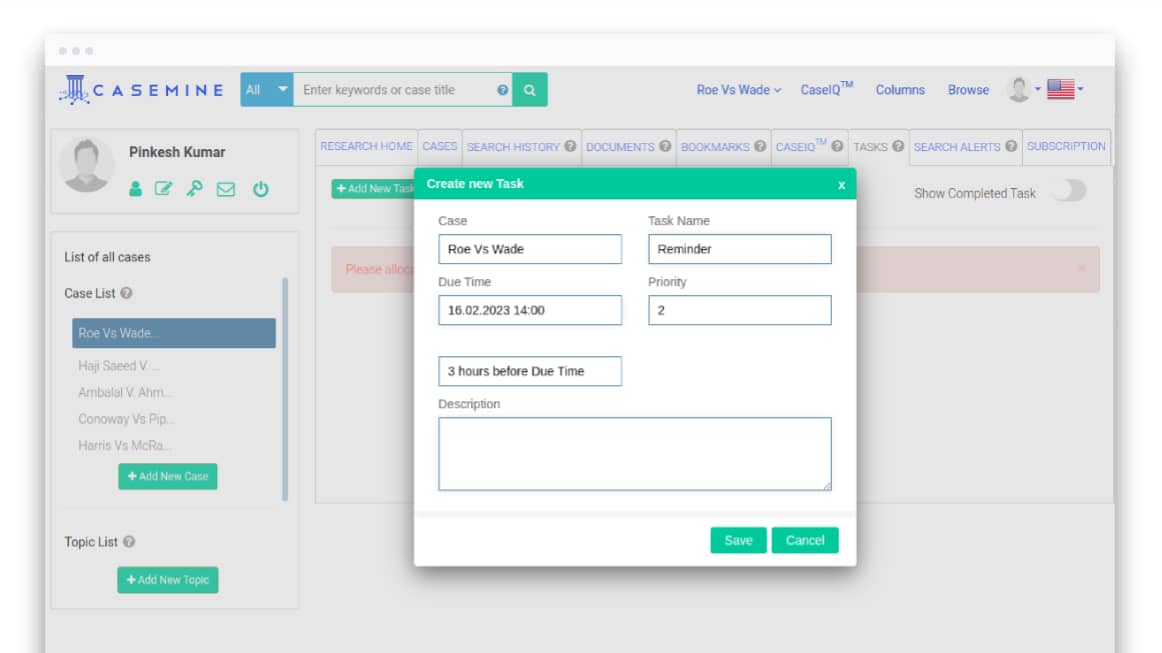Open the envelope mail icon
Viewport: 1162px width, 653px height.
(226, 189)
